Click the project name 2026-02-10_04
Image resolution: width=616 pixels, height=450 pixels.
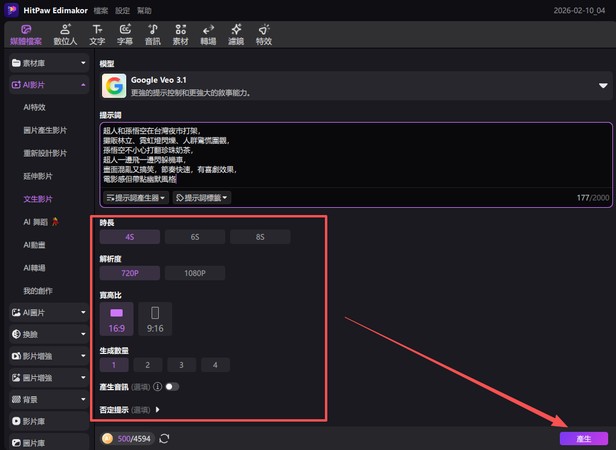coord(579,11)
